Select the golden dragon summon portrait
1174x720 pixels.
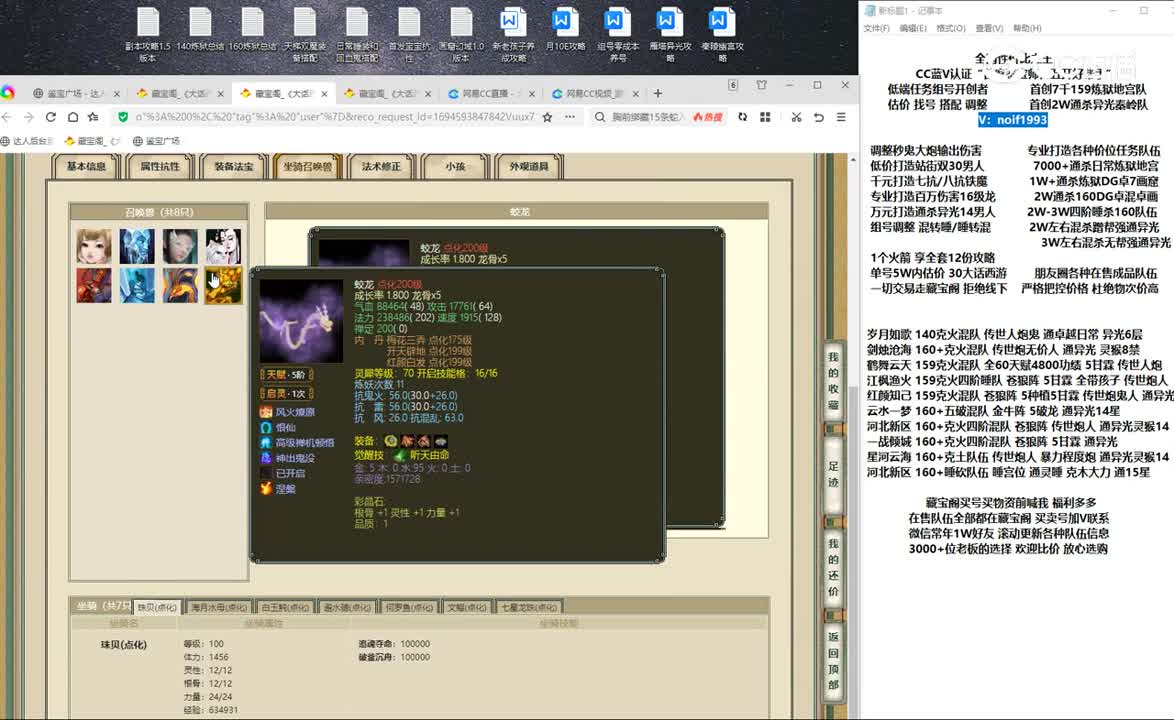[223, 285]
